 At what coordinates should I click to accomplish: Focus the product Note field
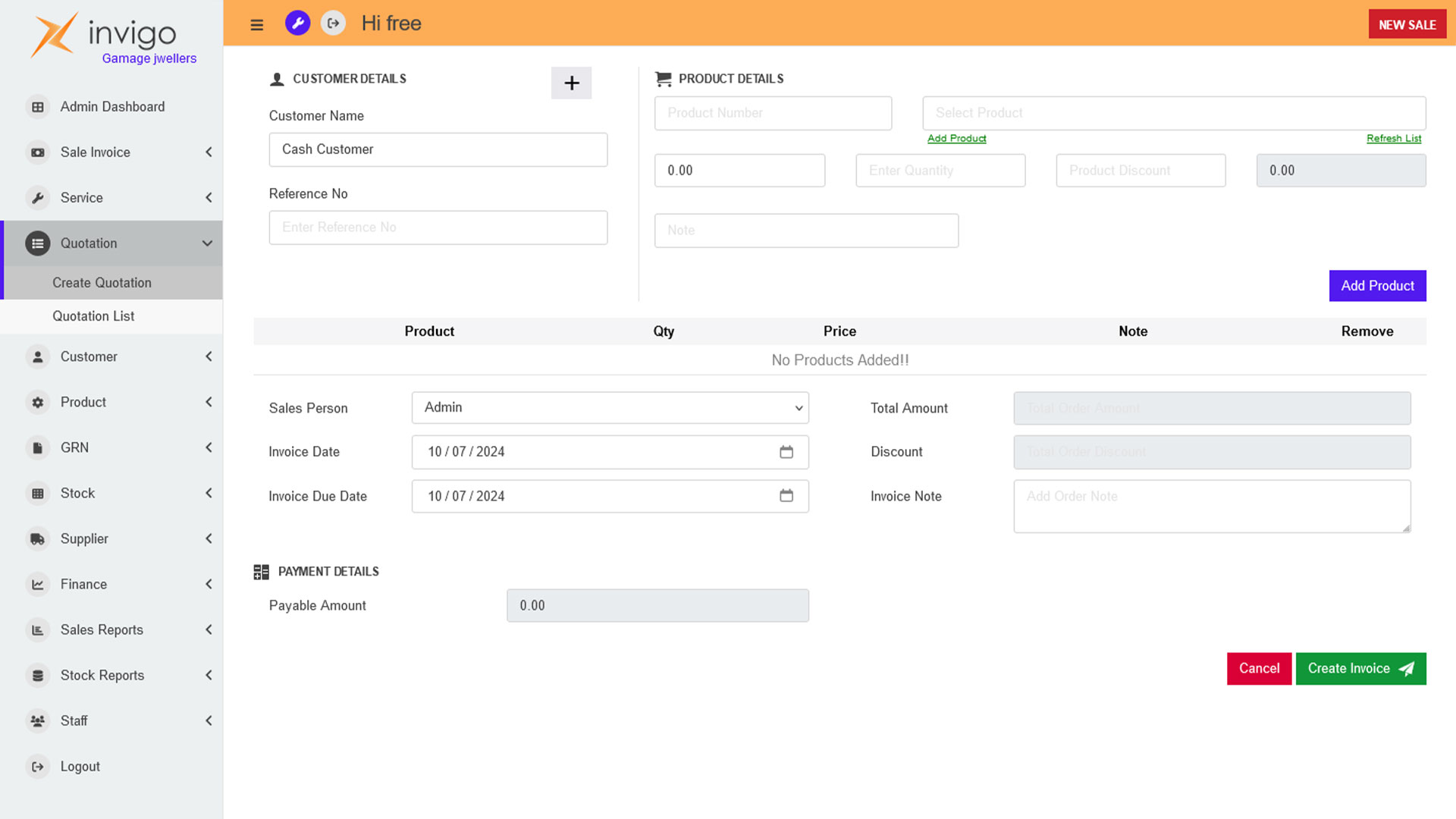(806, 231)
